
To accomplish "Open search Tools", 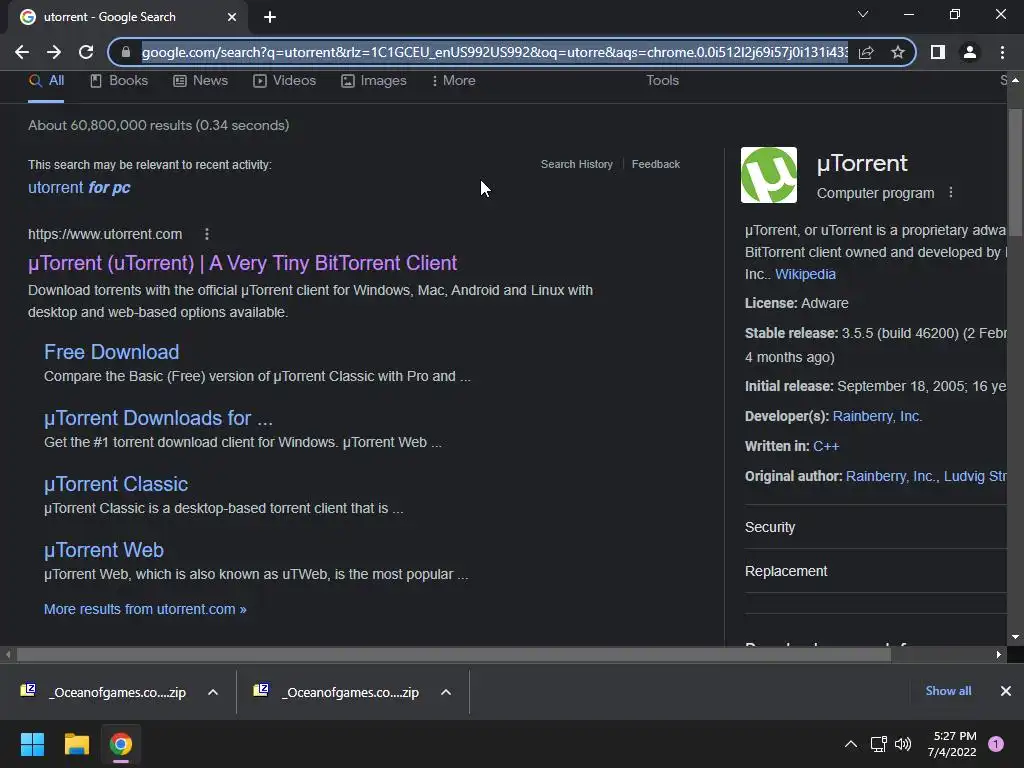I will pyautogui.click(x=662, y=80).
